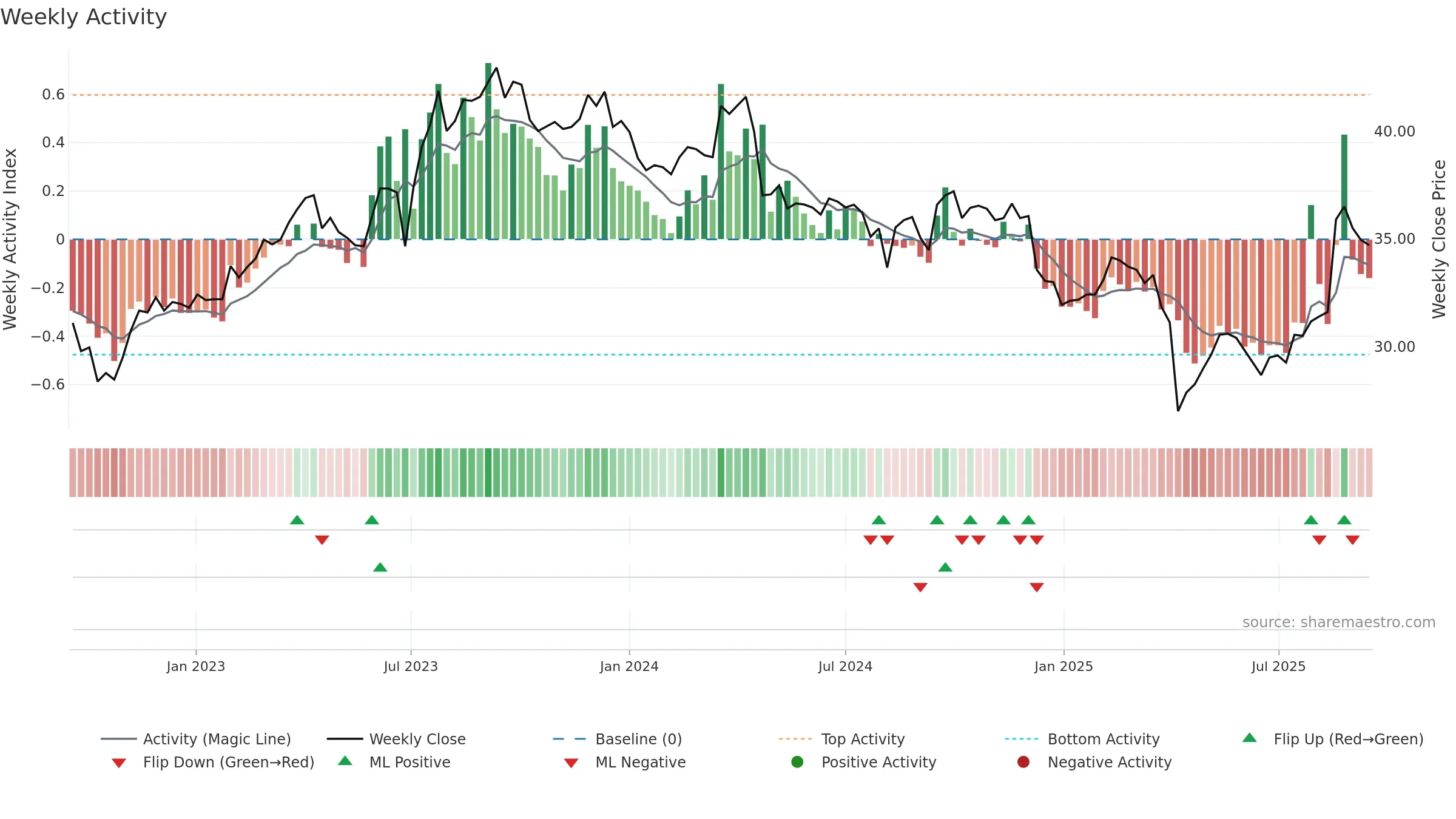
Task: Click the Weekly Activity chart title
Action: (84, 17)
